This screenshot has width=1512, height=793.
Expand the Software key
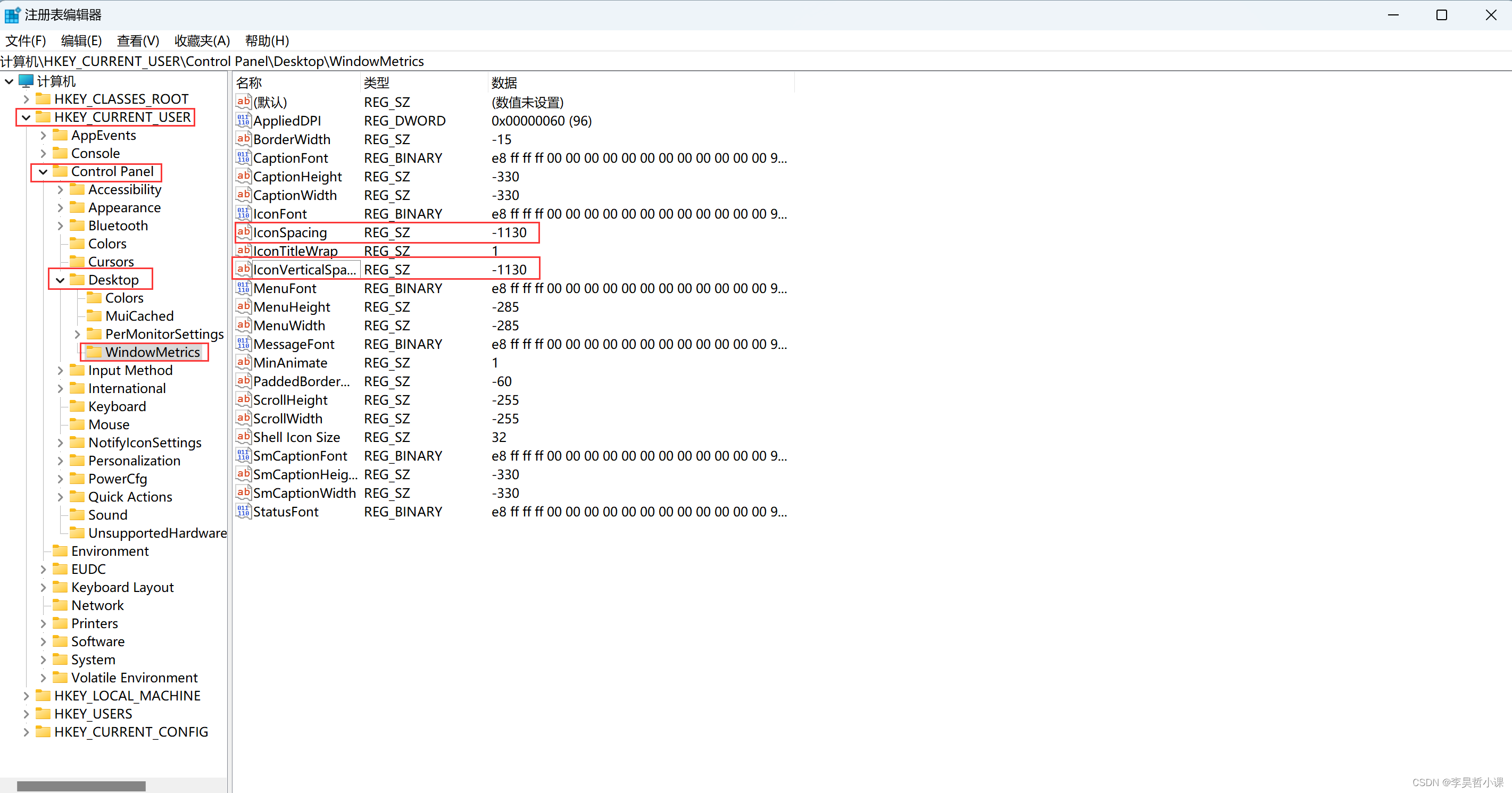coord(43,641)
